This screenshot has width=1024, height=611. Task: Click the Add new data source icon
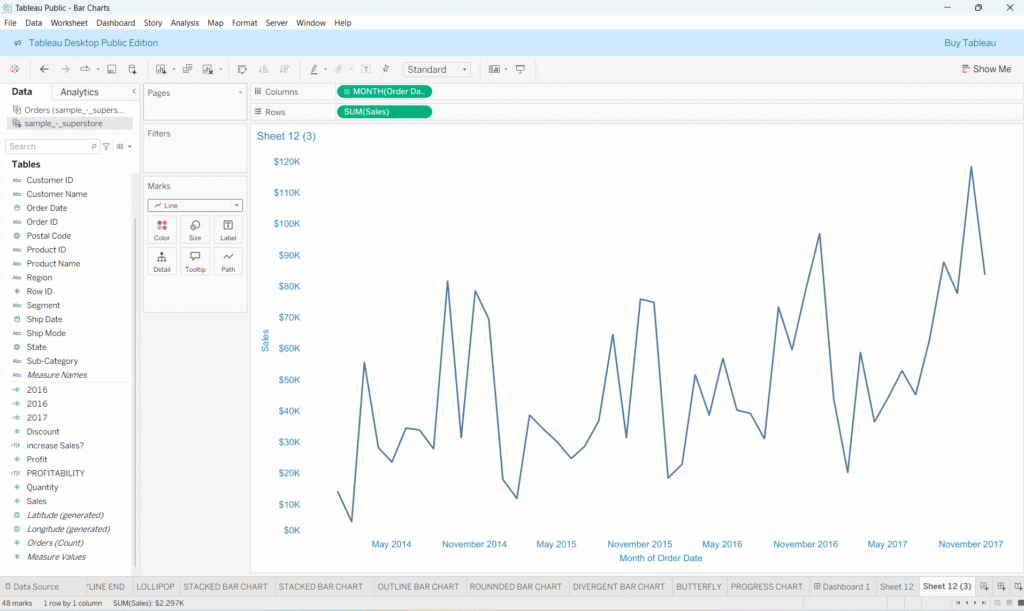point(132,70)
